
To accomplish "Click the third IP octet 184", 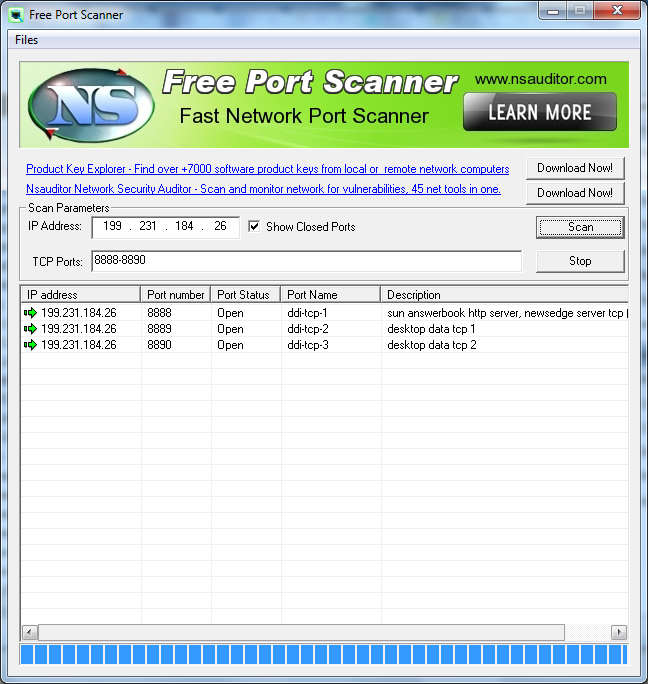I will tap(184, 226).
